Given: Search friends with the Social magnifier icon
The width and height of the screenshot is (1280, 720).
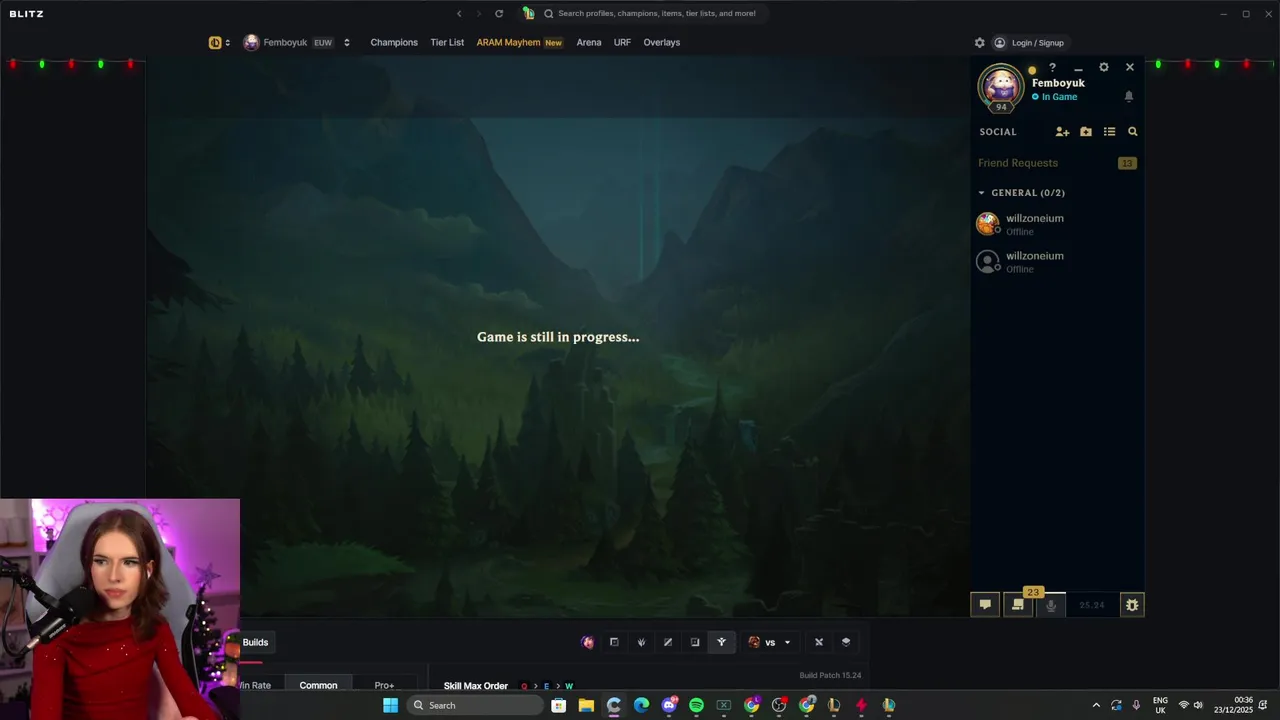Looking at the screenshot, I should pyautogui.click(x=1133, y=132).
